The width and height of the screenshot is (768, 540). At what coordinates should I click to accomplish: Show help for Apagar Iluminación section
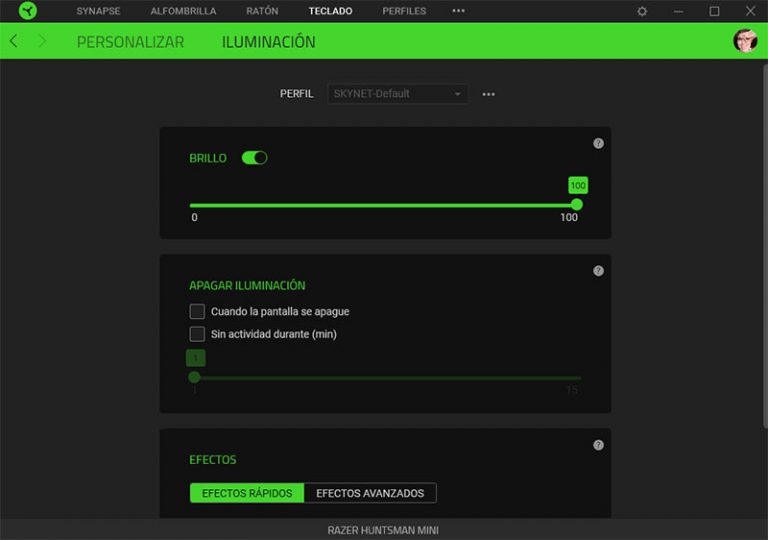pyautogui.click(x=598, y=271)
